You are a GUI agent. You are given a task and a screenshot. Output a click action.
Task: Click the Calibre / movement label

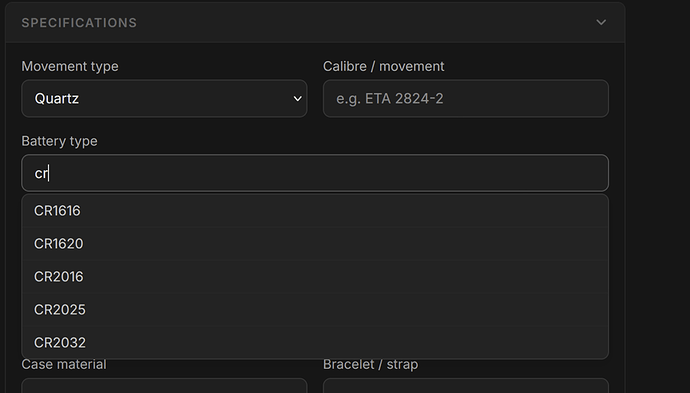click(x=384, y=66)
